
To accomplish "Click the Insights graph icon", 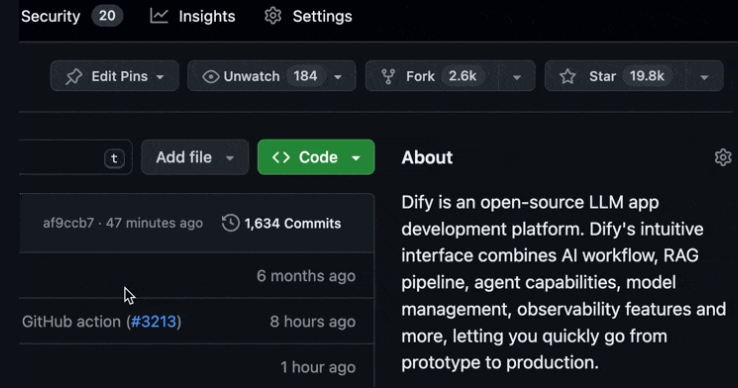I will (x=159, y=16).
